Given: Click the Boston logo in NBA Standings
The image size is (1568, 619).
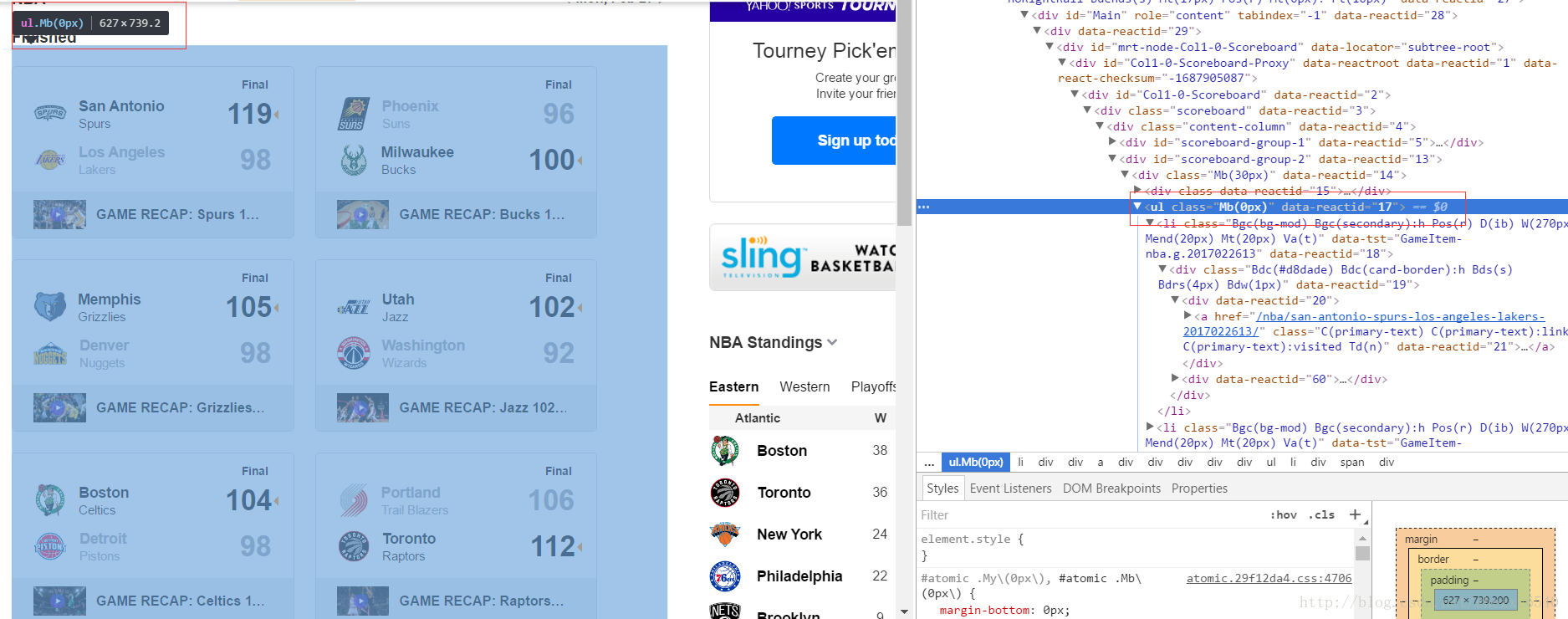Looking at the screenshot, I should click(725, 451).
